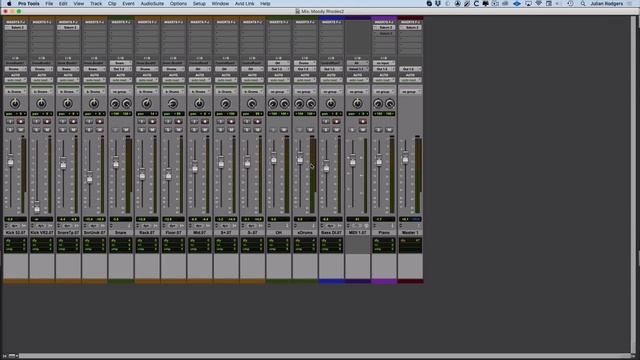
Task: Mute the OH track
Action: pos(284,130)
